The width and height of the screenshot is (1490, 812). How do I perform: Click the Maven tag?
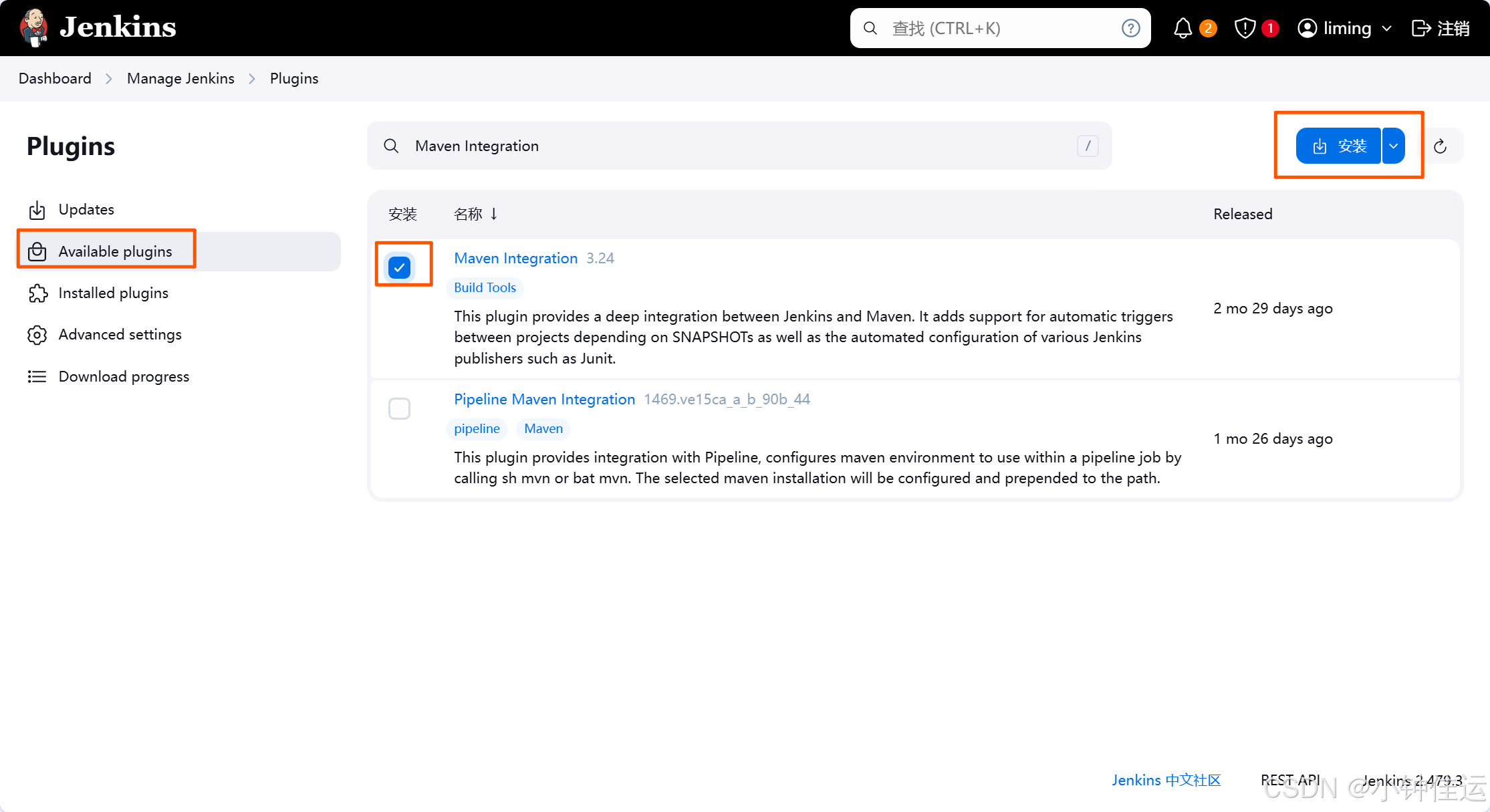[543, 428]
